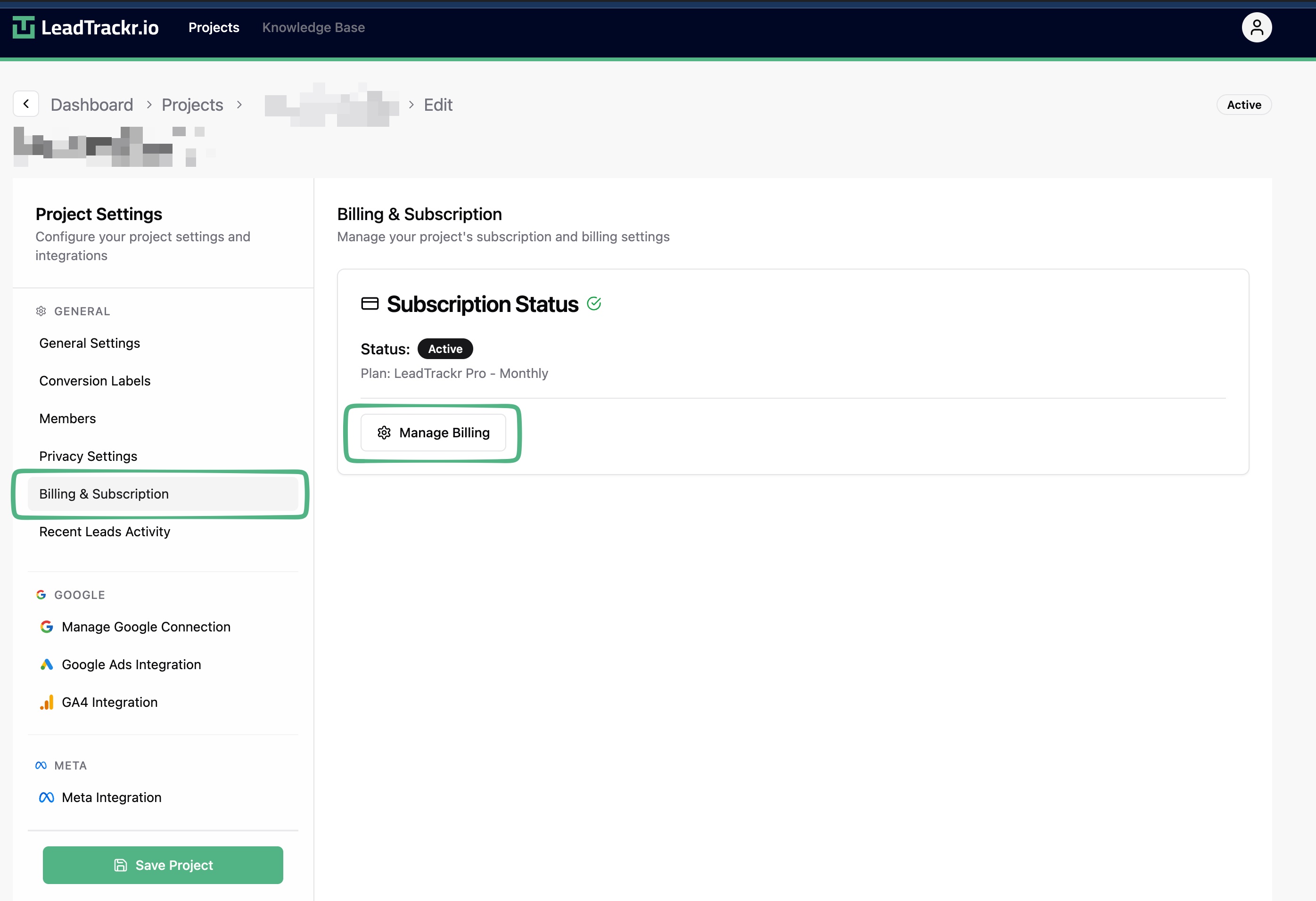Select the Google Ads Integration icon
Screen dimensions: 1316x901
pos(47,664)
